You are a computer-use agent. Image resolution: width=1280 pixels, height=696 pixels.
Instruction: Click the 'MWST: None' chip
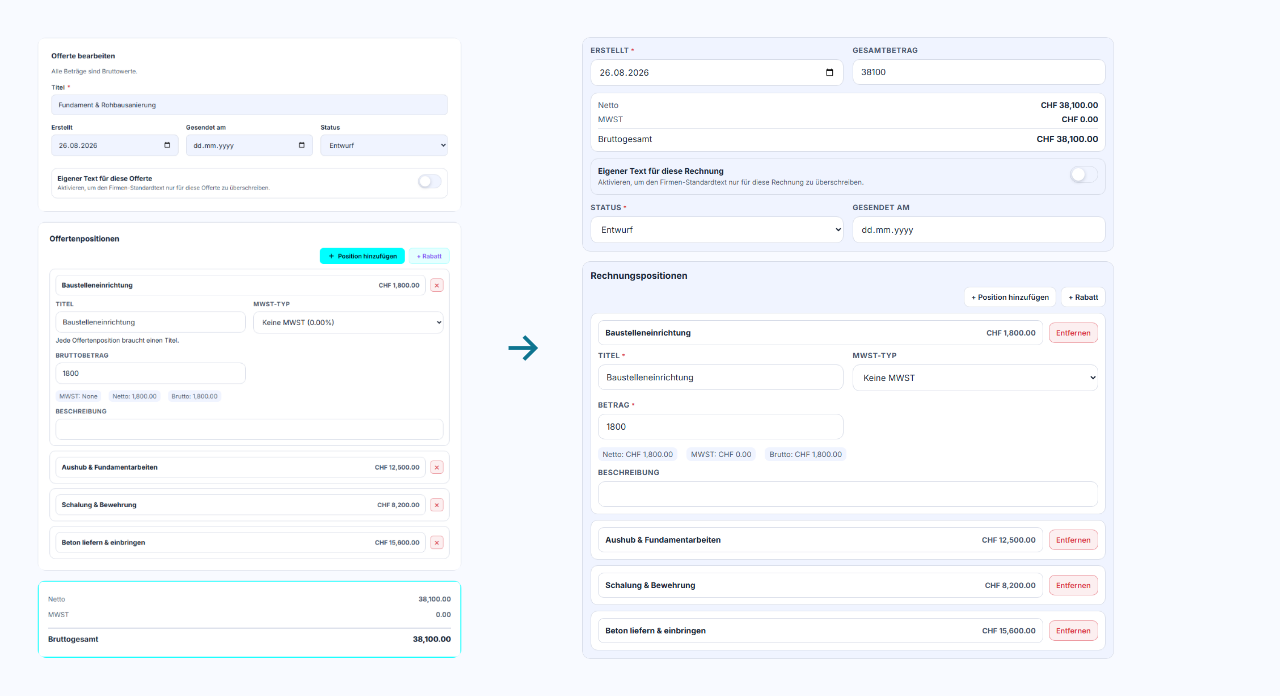(79, 396)
